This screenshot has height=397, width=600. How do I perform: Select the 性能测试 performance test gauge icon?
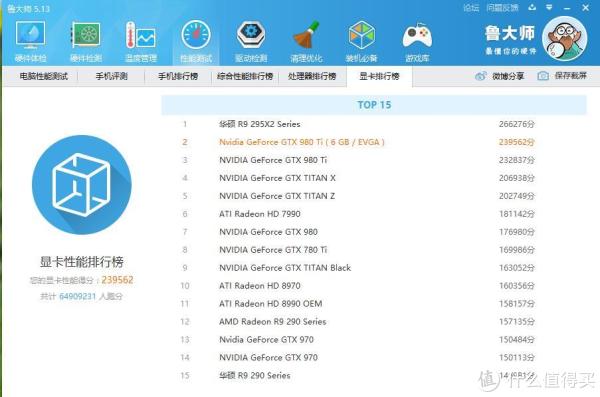point(196,41)
